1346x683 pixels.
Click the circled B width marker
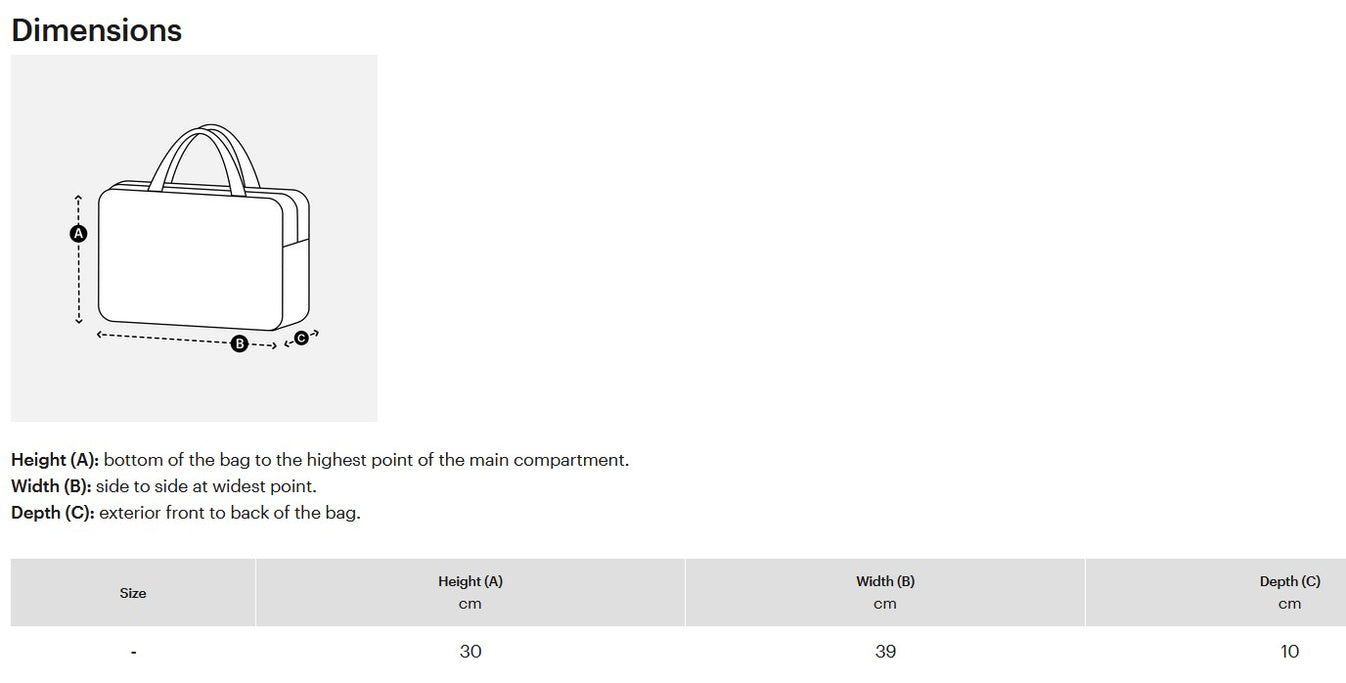[239, 344]
